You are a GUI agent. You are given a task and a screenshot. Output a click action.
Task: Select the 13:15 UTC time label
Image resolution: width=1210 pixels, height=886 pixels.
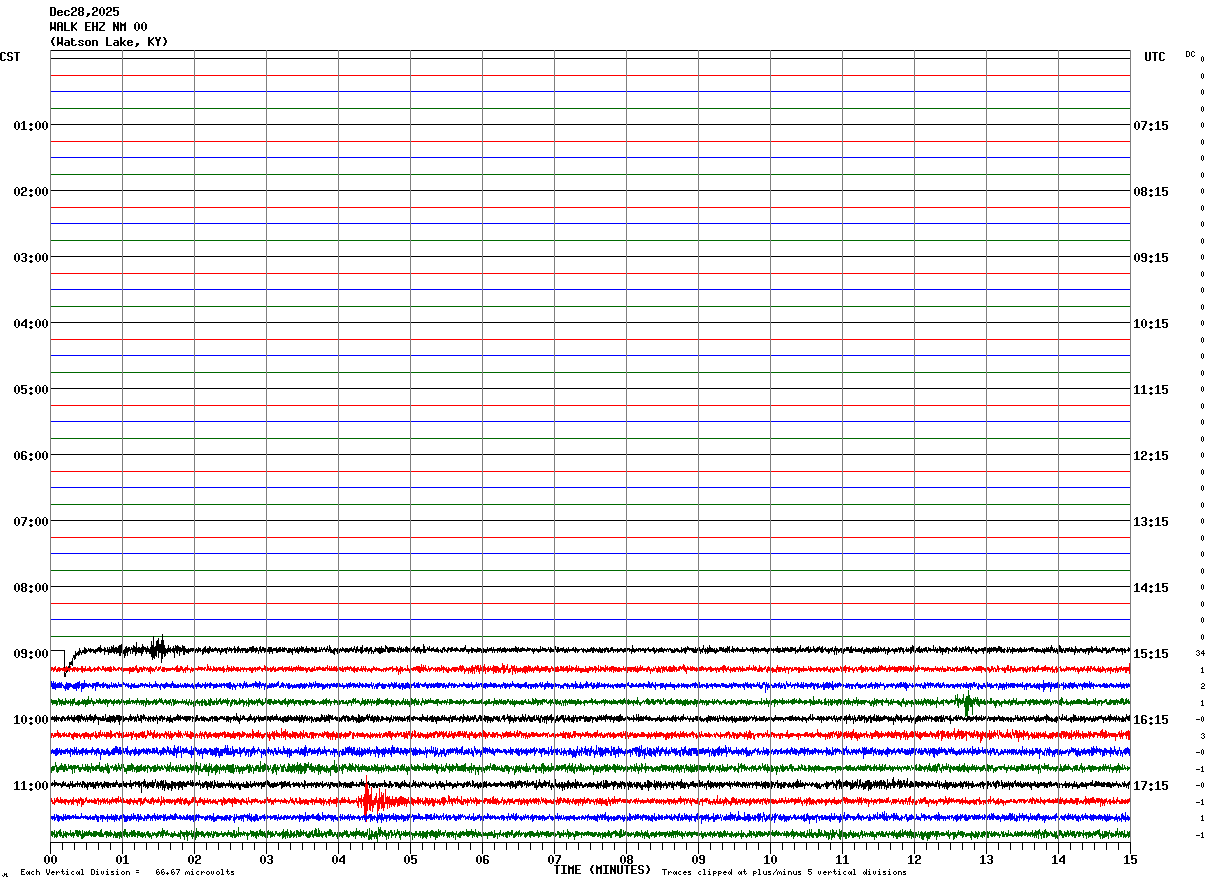click(1151, 522)
